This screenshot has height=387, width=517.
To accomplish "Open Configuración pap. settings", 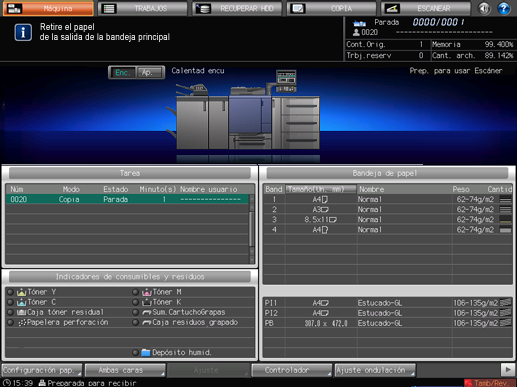I will click(x=42, y=370).
